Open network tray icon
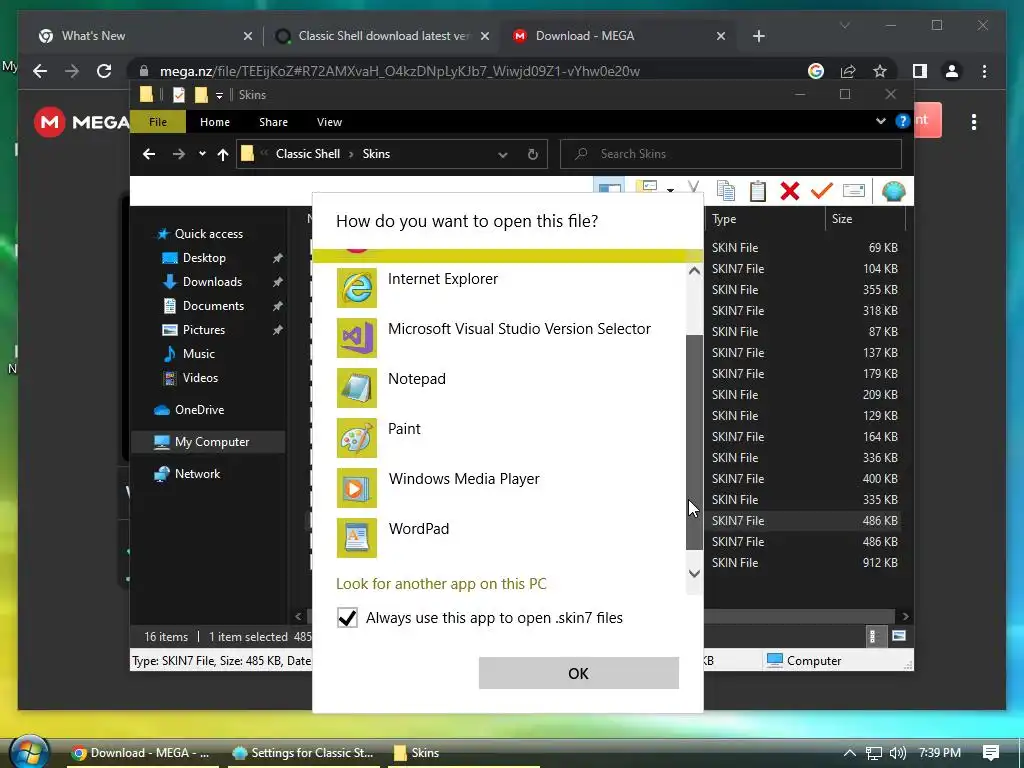Image resolution: width=1024 pixels, height=768 pixels. coord(873,753)
